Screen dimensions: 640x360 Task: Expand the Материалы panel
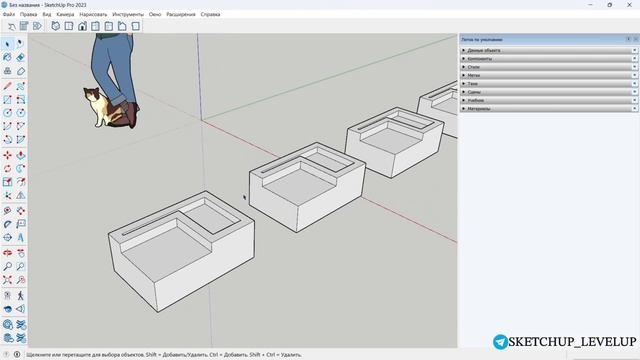pyautogui.click(x=549, y=109)
